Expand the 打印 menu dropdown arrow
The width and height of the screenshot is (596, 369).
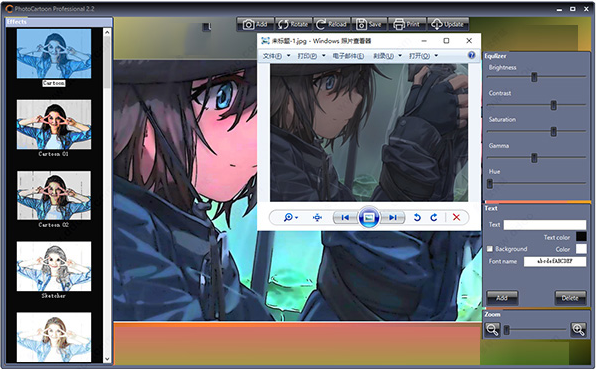click(324, 56)
